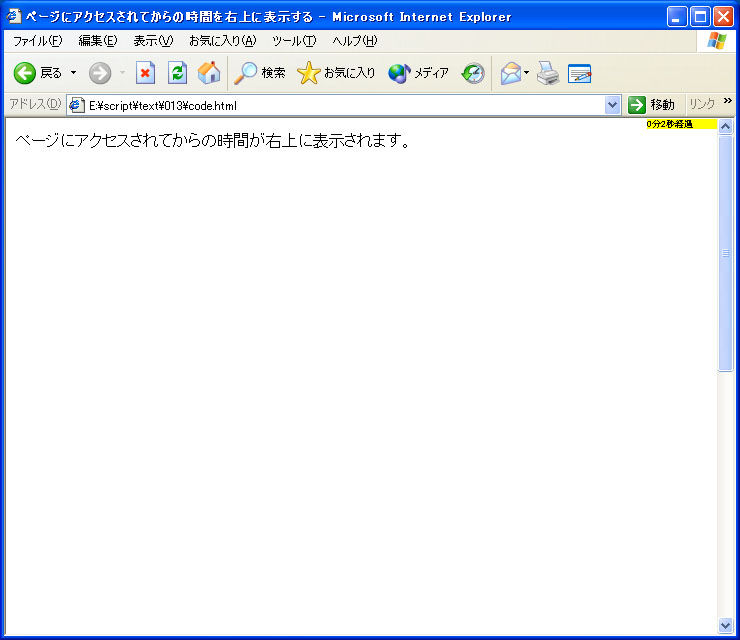Open the 編集(E) menu
The width and height of the screenshot is (740, 640).
(x=98, y=41)
